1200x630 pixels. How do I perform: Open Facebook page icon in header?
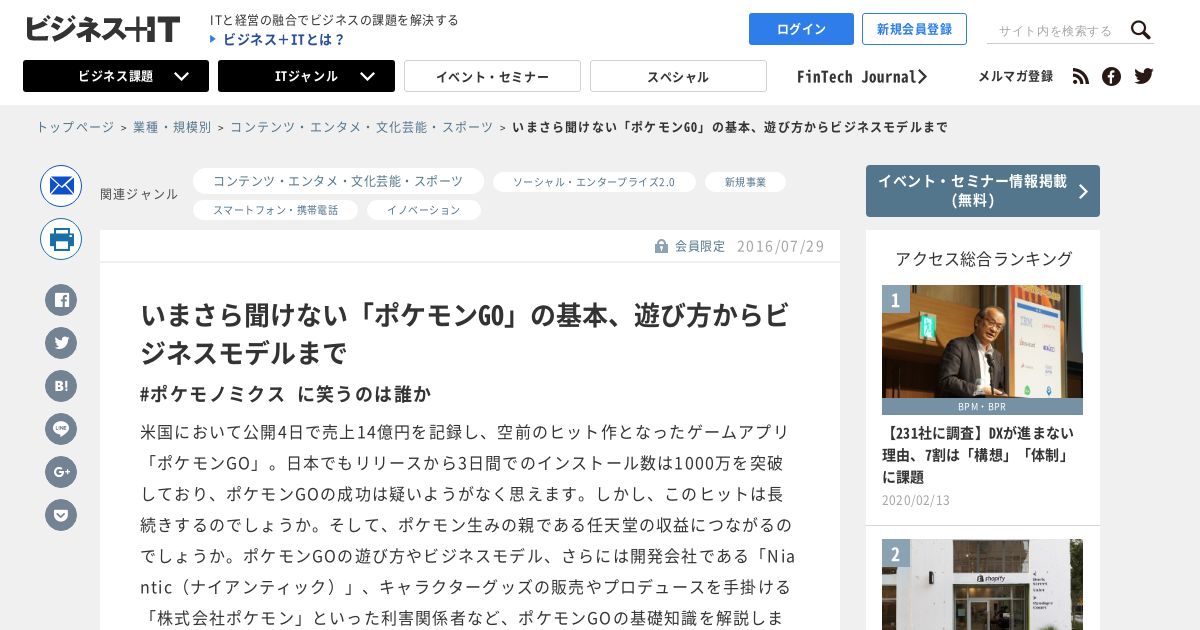point(1111,76)
